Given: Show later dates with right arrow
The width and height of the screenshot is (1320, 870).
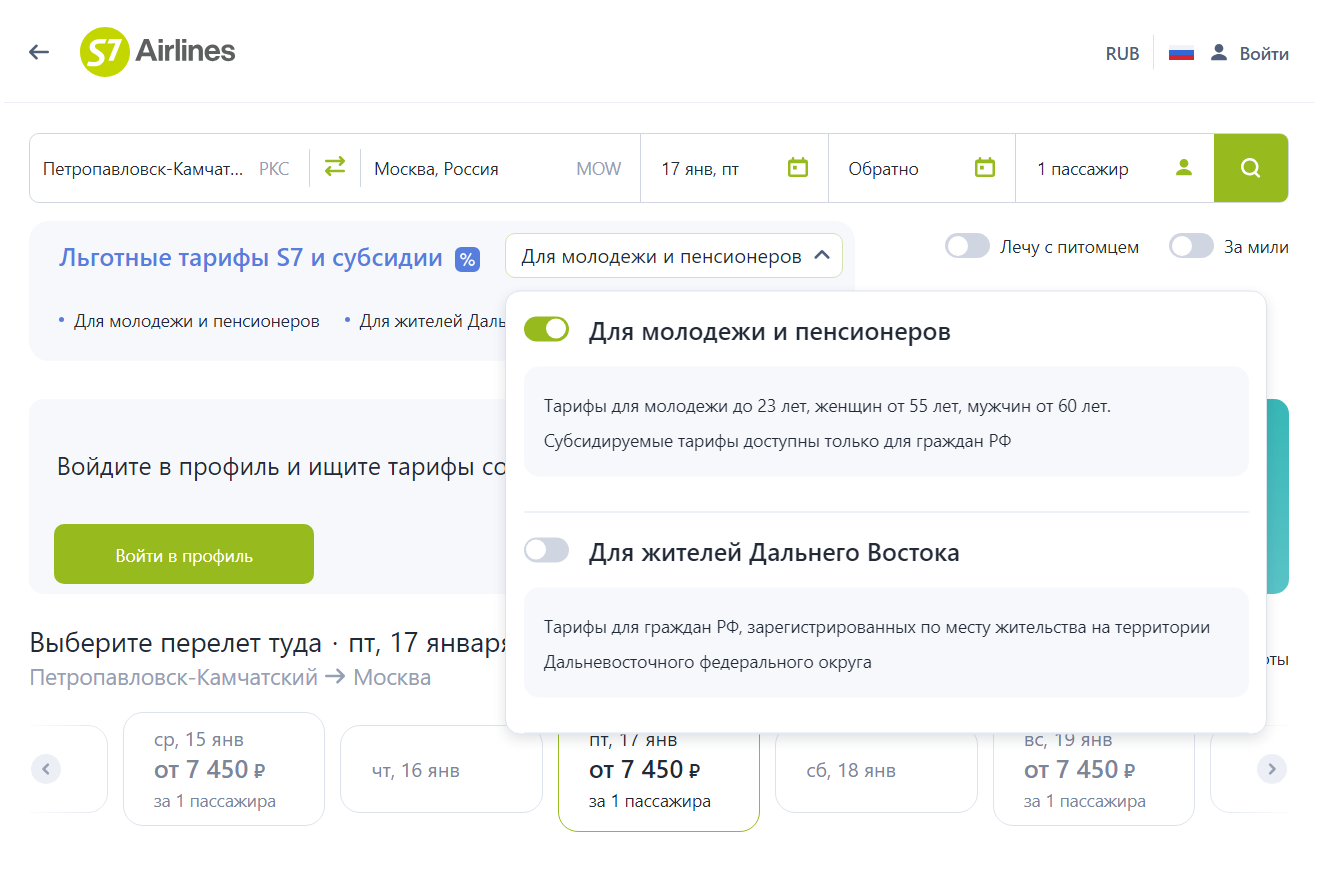Looking at the screenshot, I should pyautogui.click(x=1272, y=769).
